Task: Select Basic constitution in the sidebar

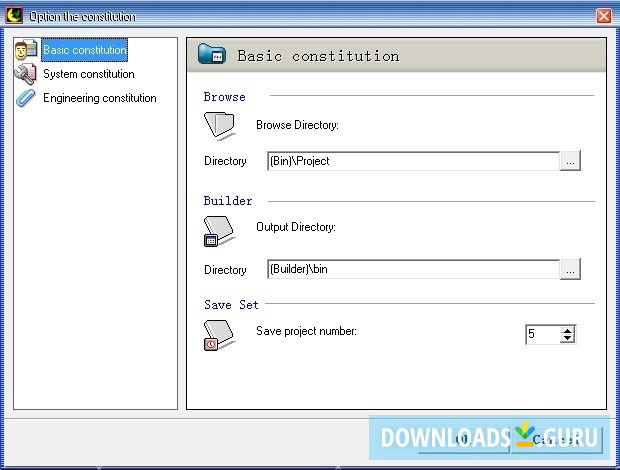Action: (84, 50)
